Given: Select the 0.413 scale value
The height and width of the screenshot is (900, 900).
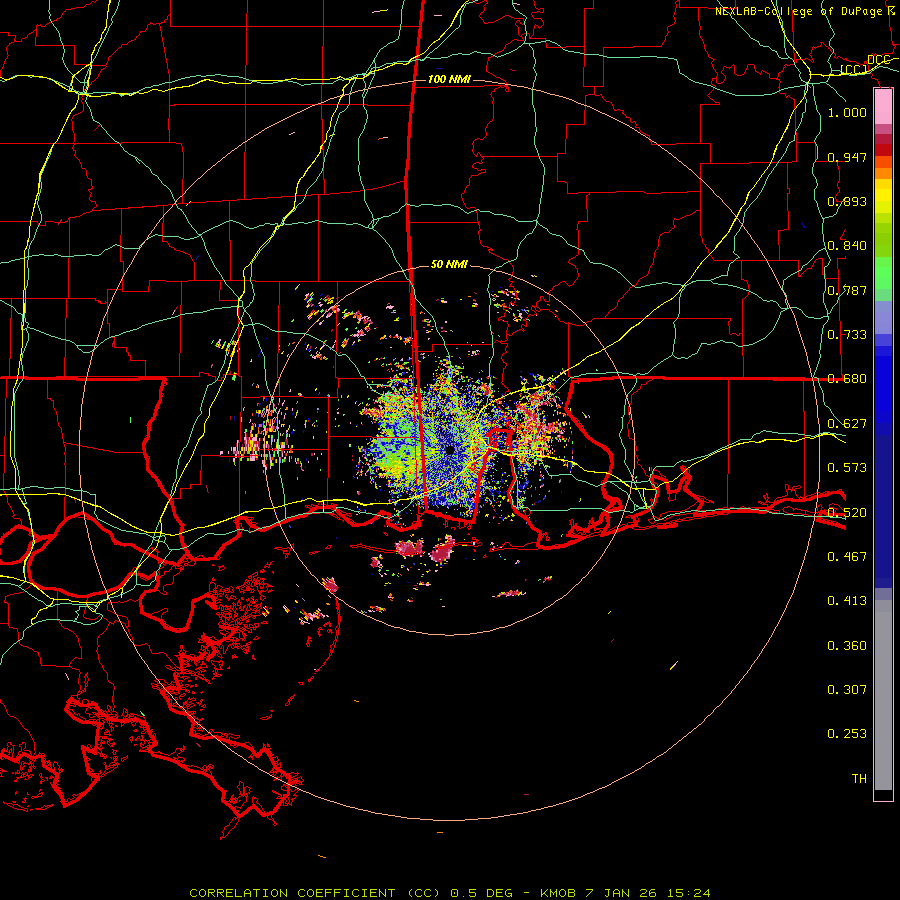Looking at the screenshot, I should [x=847, y=601].
